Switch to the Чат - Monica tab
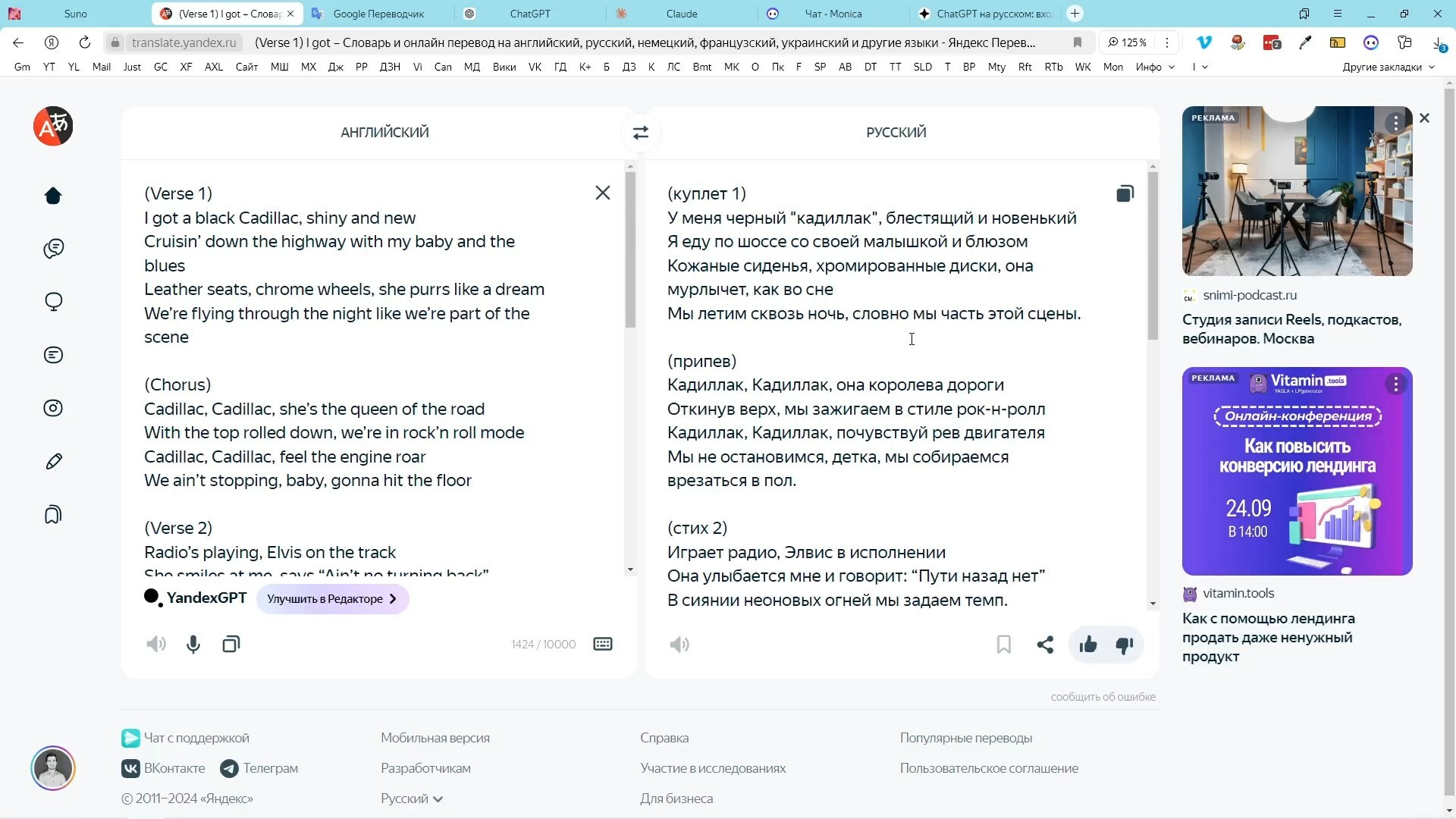Screen dimensions: 1456x819 point(833,14)
